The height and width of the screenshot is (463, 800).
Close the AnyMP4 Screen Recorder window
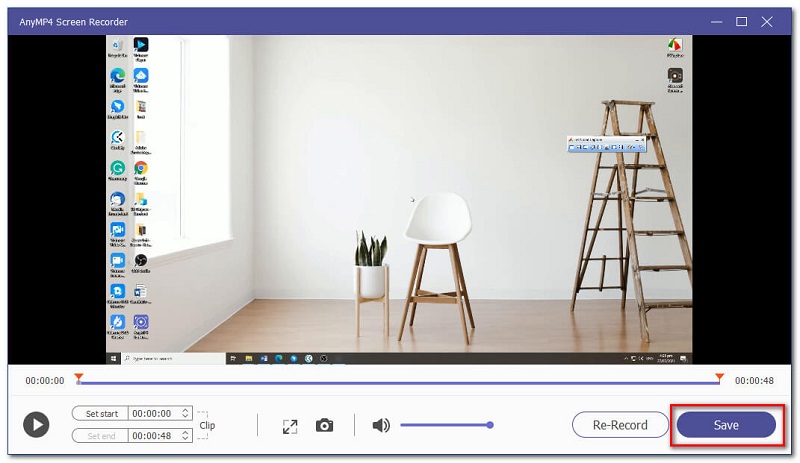coord(767,21)
